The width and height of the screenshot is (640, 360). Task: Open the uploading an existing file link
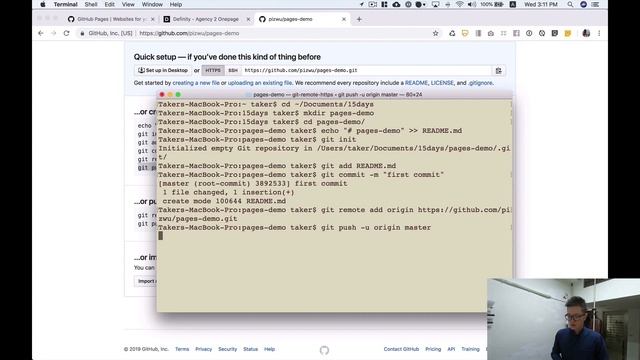click(260, 83)
